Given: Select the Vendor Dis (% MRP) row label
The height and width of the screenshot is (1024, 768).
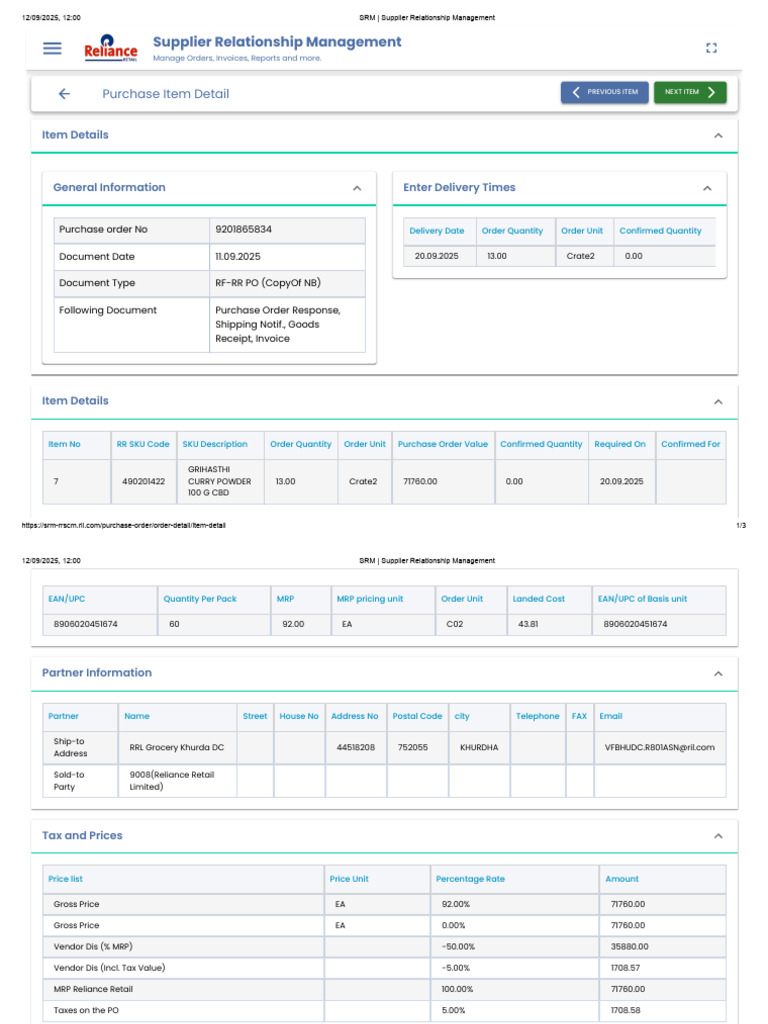Looking at the screenshot, I should (93, 946).
